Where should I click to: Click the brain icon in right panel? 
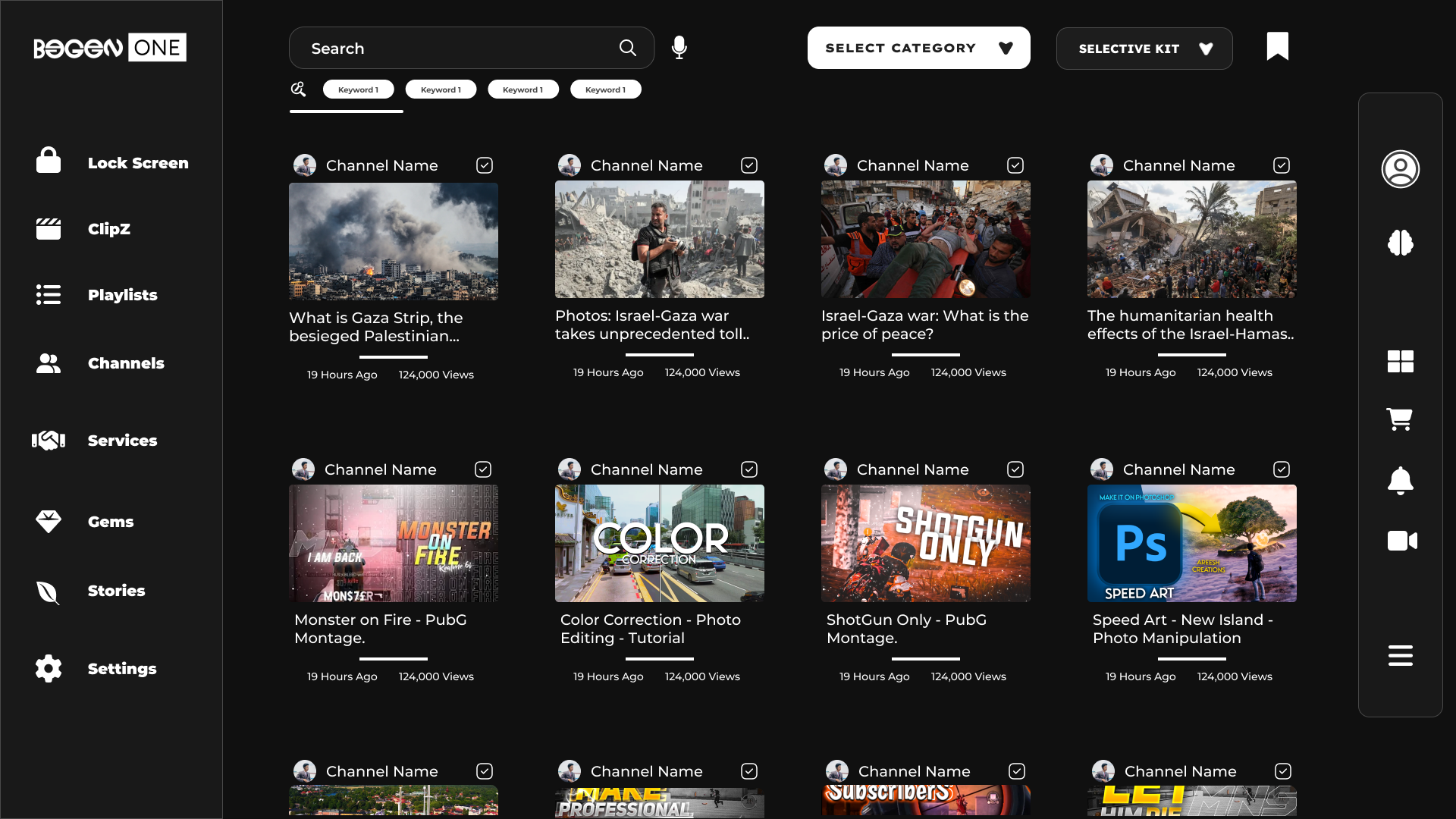click(1400, 243)
